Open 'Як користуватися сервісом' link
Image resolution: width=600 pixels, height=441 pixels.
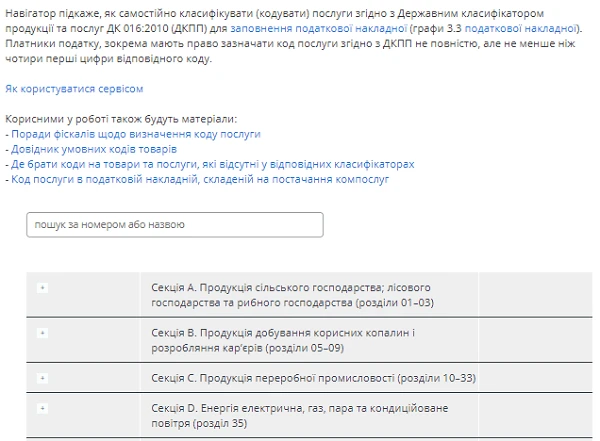(67, 89)
